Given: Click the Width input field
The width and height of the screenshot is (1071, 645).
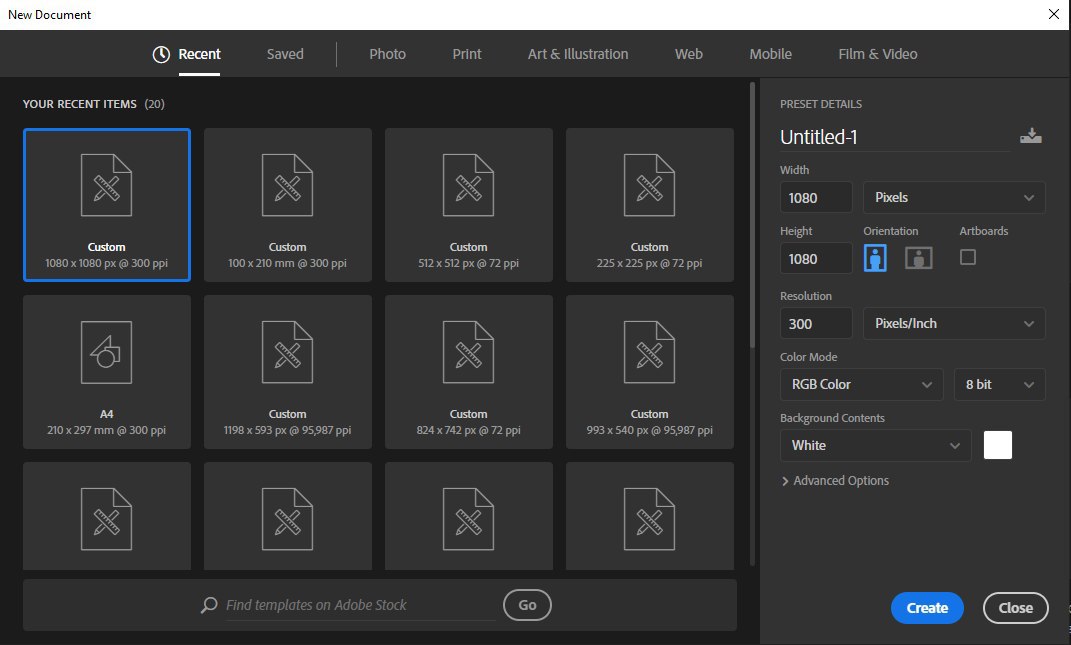Looking at the screenshot, I should coord(816,197).
